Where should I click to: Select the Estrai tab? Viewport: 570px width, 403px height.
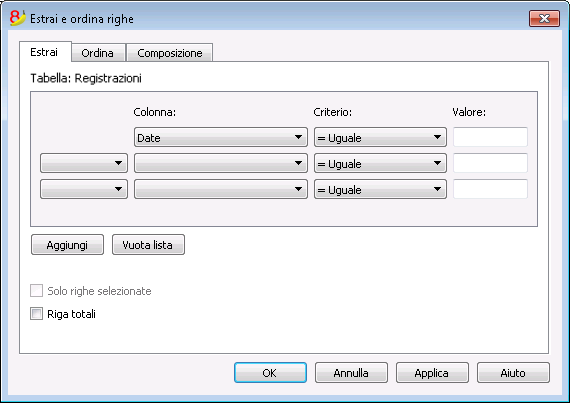coord(44,52)
